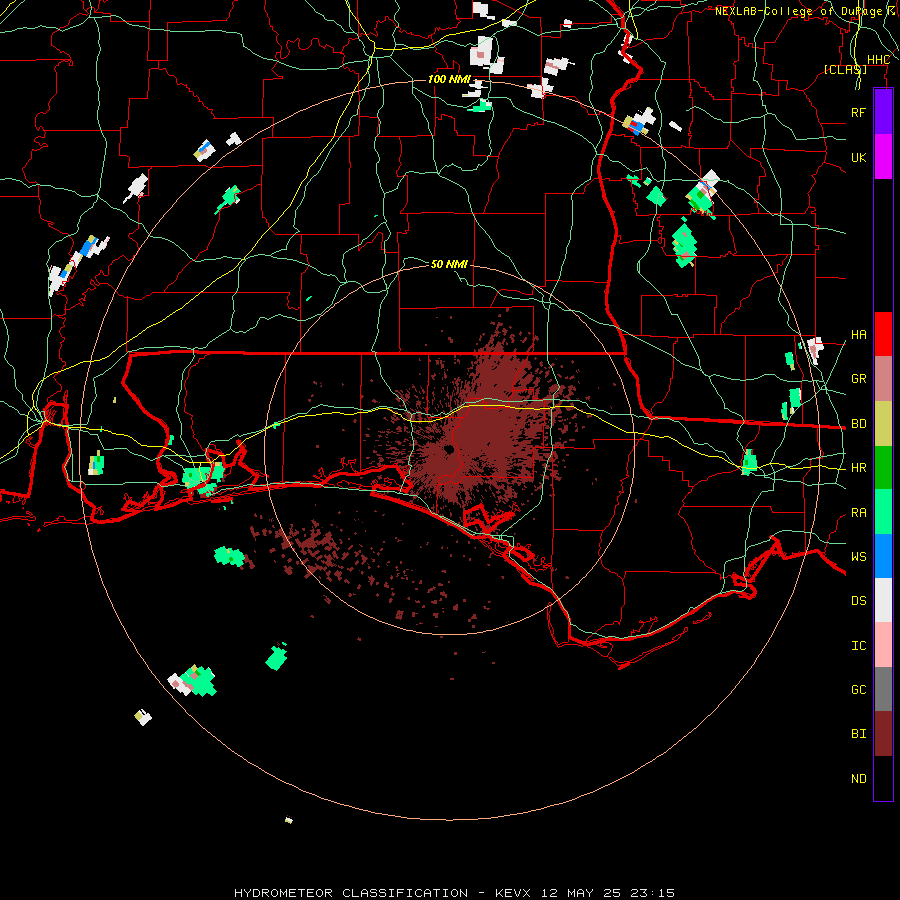Select the GC ground clutter gray swatch
900x900 pixels.
coord(883,689)
